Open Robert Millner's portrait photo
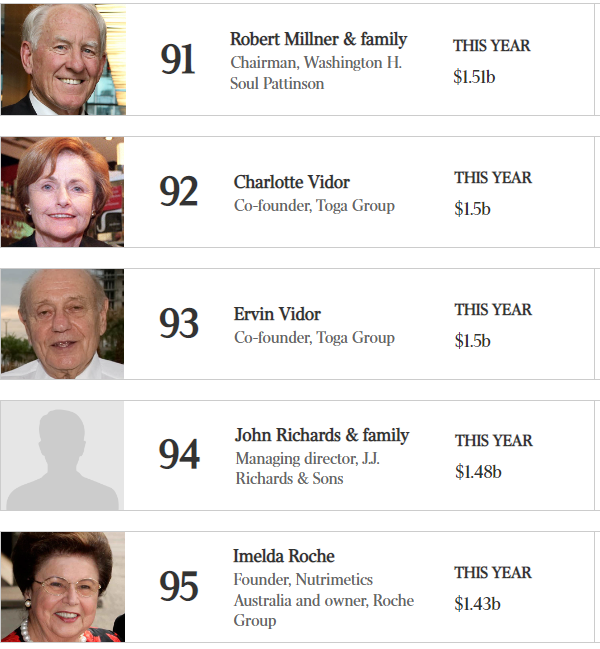The width and height of the screenshot is (600, 649). click(x=63, y=59)
